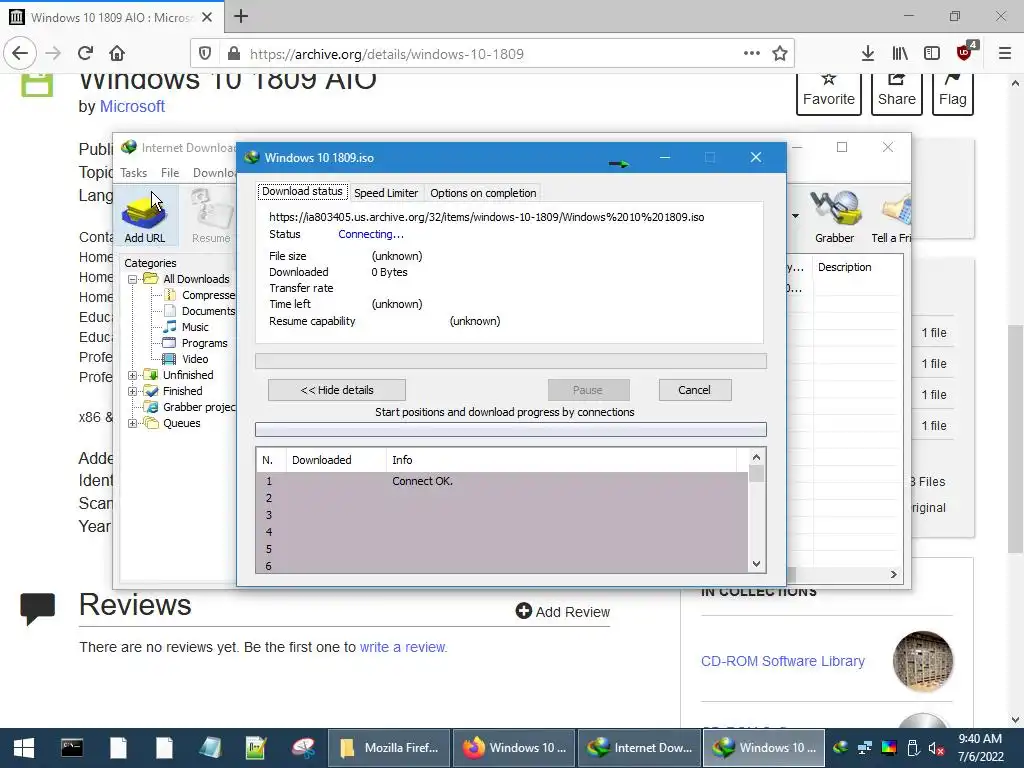The image size is (1024, 768).
Task: Expand the Unfinished category
Action: pos(133,376)
